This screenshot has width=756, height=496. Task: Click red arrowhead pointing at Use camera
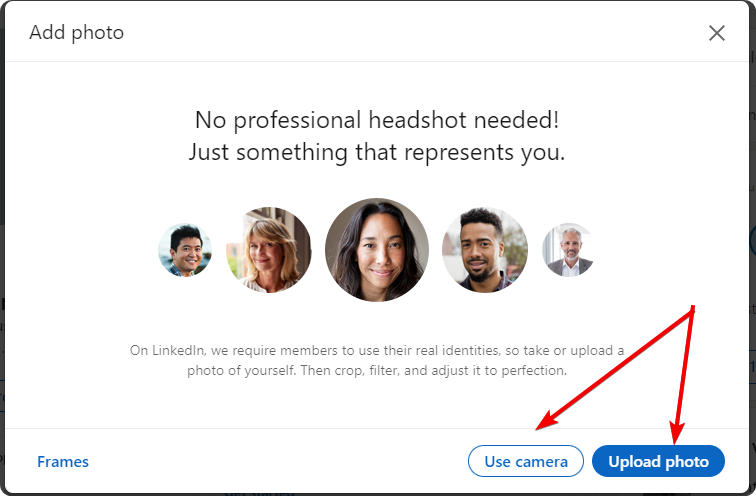[x=540, y=426]
